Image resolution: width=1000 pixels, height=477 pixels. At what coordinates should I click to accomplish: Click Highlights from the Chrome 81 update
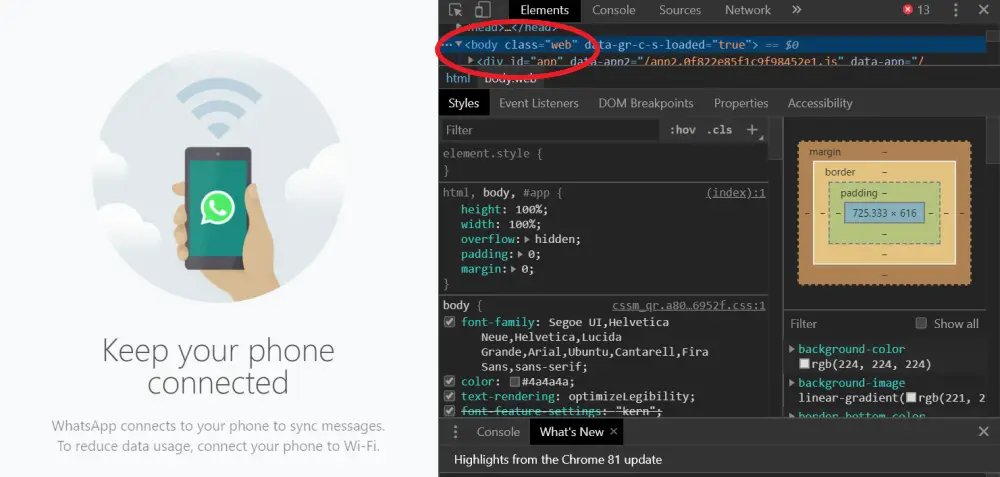[x=558, y=460]
